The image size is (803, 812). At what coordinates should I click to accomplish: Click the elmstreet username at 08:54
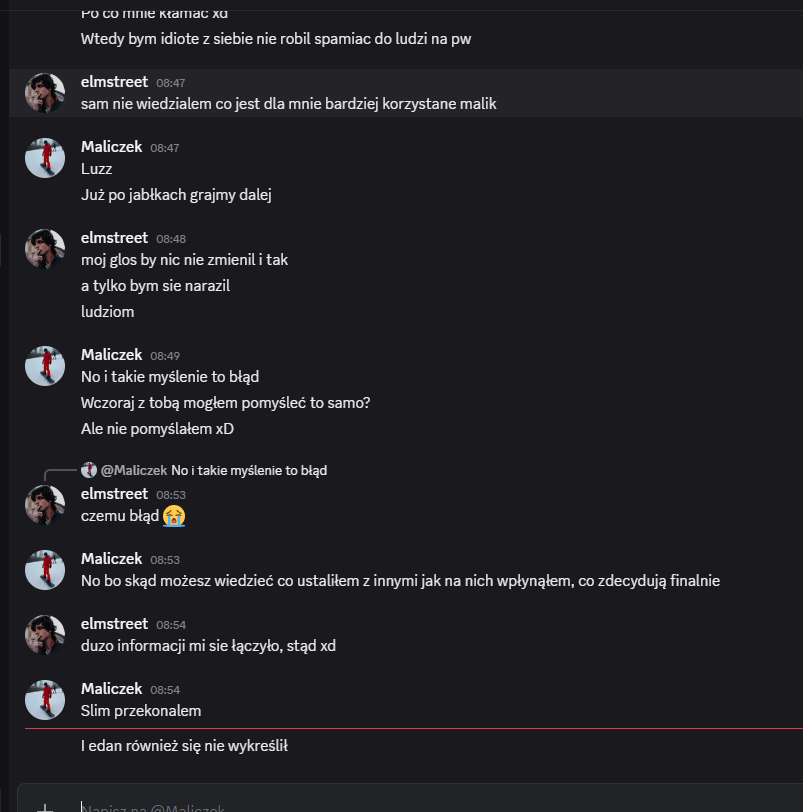coord(114,624)
